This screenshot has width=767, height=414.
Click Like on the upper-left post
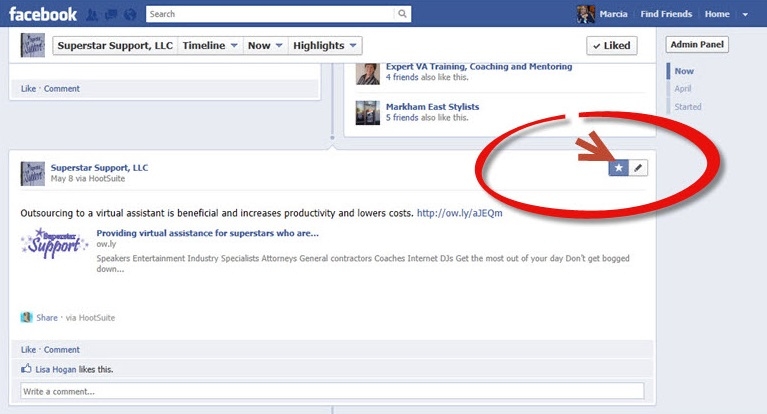click(x=28, y=89)
